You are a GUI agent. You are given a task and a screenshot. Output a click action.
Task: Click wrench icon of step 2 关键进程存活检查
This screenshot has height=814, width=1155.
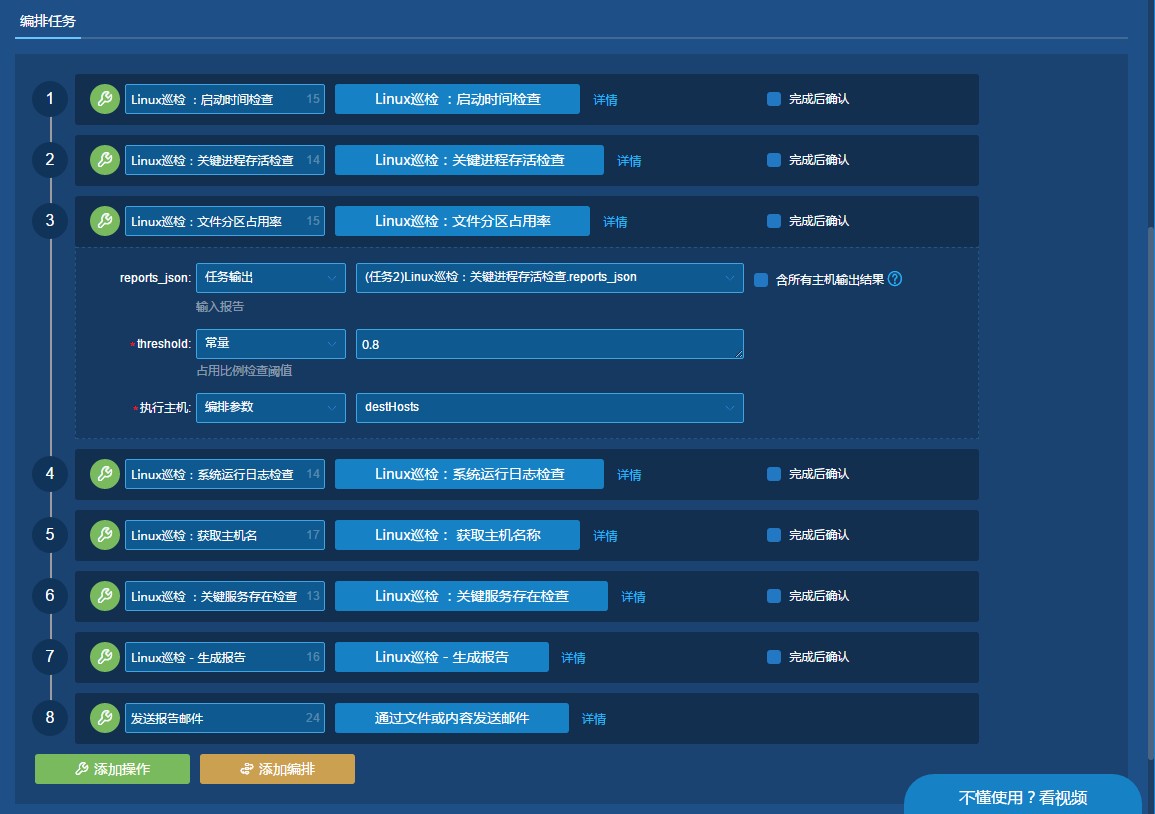click(x=105, y=160)
